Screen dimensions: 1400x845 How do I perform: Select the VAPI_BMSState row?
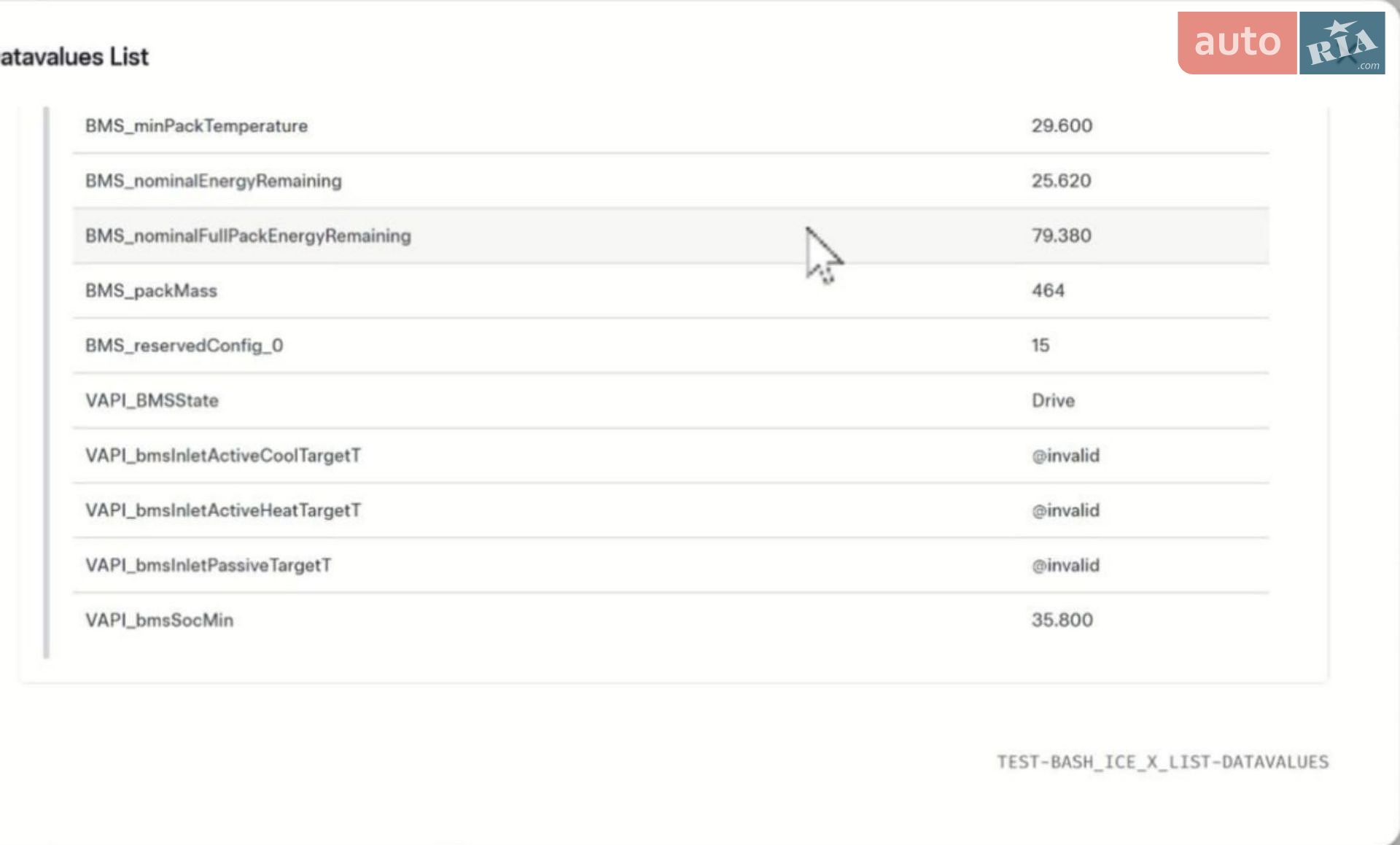[671, 400]
